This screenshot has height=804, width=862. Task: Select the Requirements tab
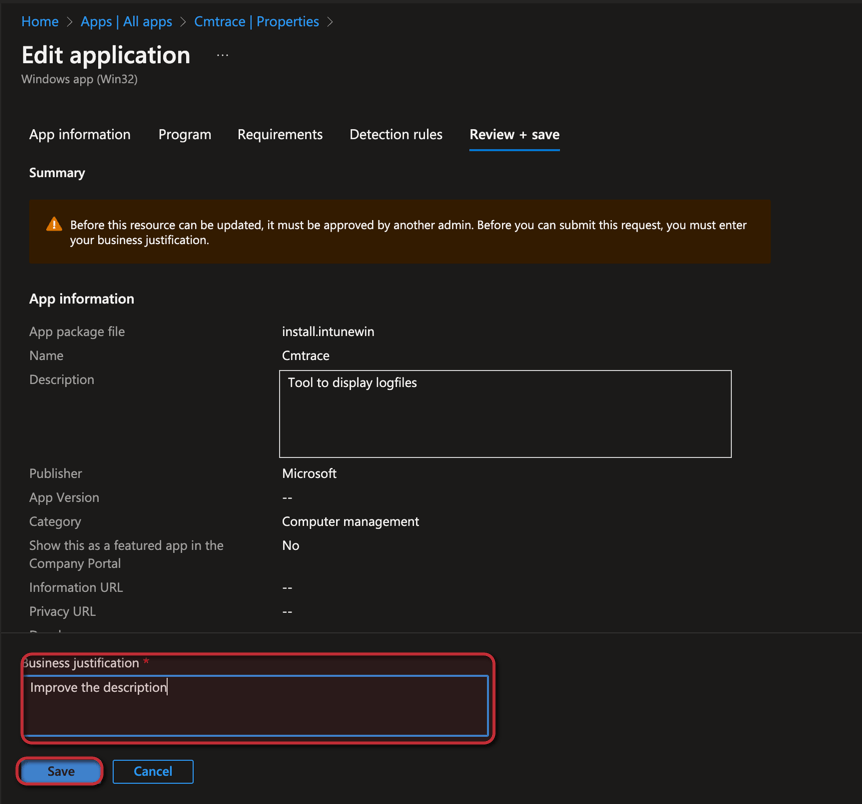click(x=280, y=134)
